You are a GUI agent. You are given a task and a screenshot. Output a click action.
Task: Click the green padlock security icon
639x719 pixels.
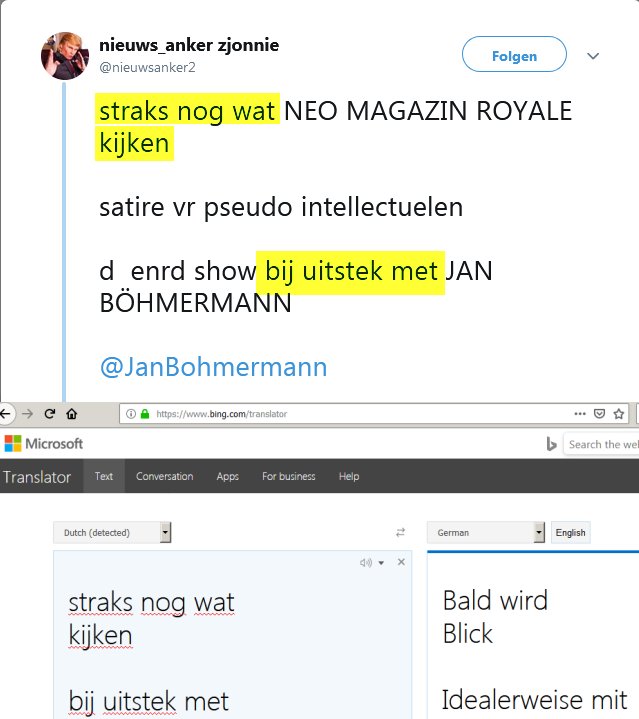click(145, 414)
